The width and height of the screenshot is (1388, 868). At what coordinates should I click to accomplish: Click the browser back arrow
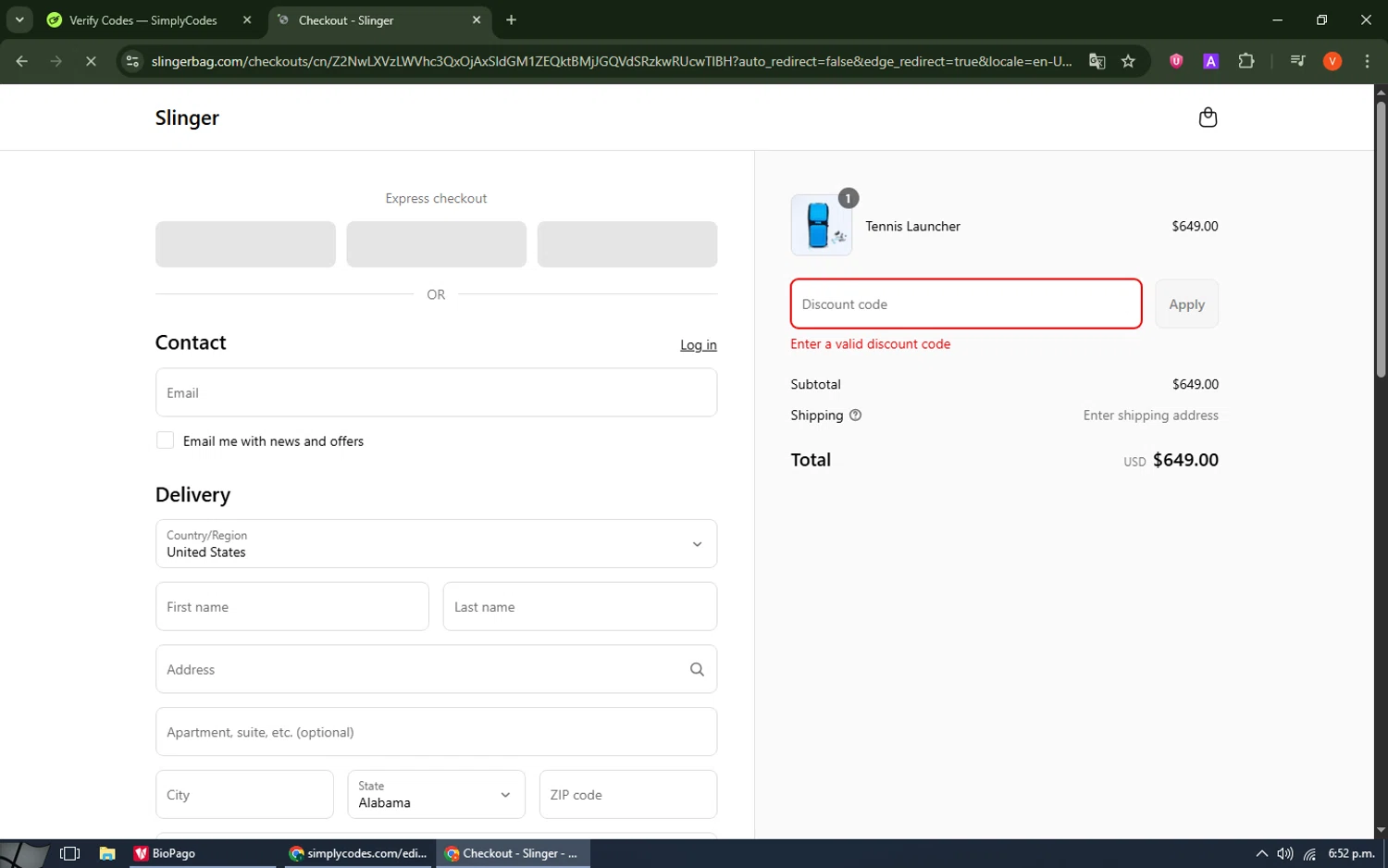[x=22, y=61]
